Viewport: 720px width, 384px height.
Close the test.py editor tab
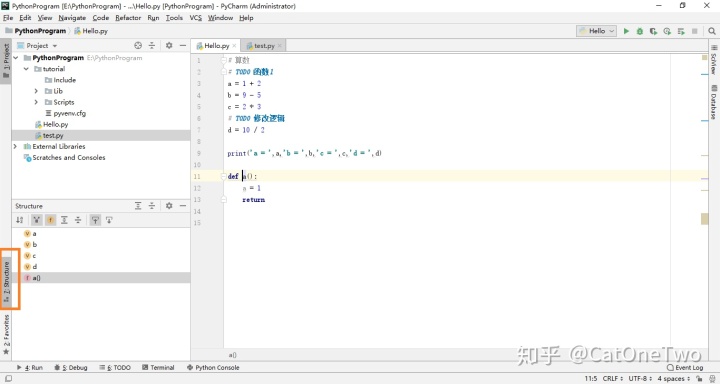279,46
